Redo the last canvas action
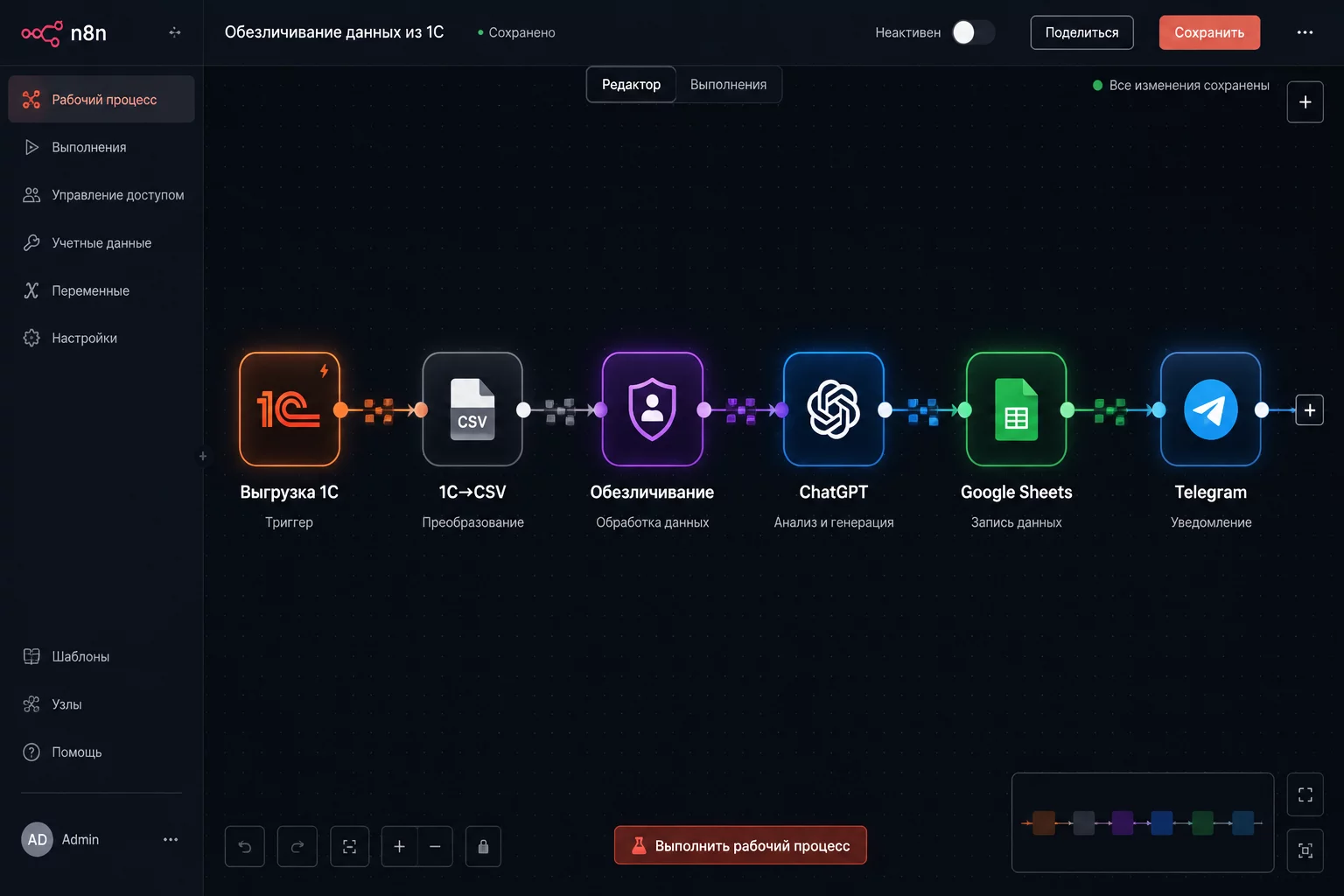 (297, 846)
